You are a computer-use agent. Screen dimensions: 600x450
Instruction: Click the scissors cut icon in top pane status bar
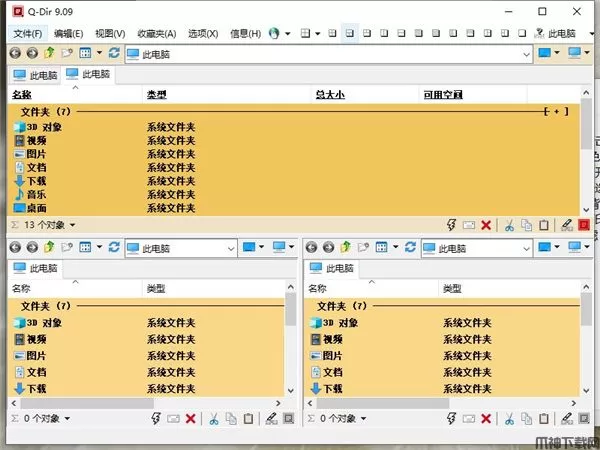509,225
